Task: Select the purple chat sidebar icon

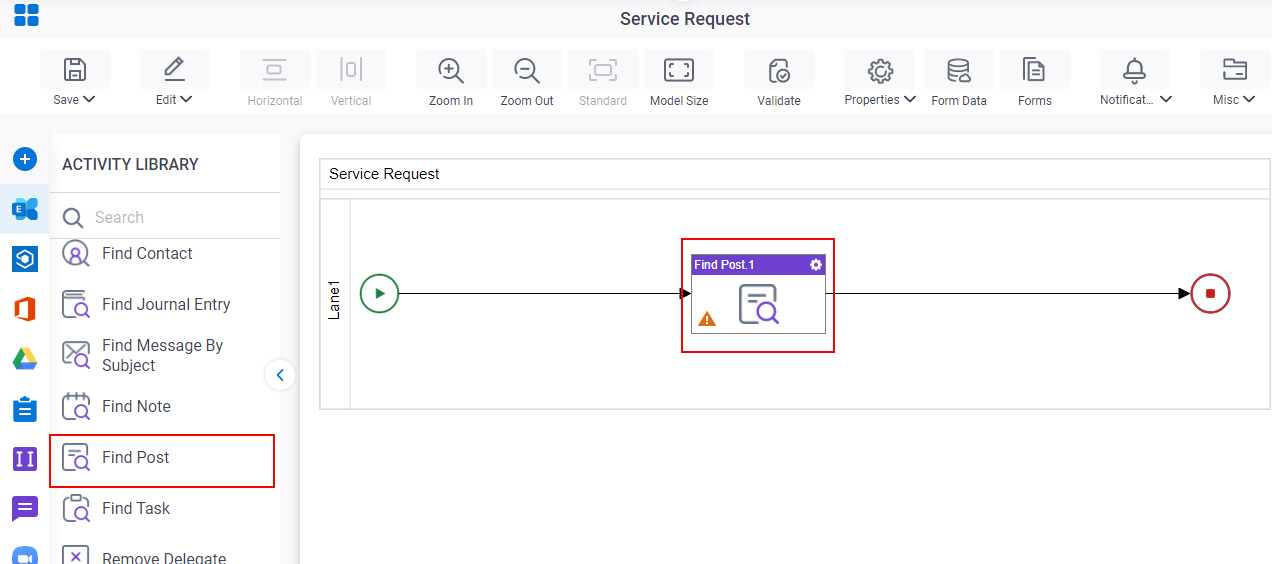Action: pos(25,509)
